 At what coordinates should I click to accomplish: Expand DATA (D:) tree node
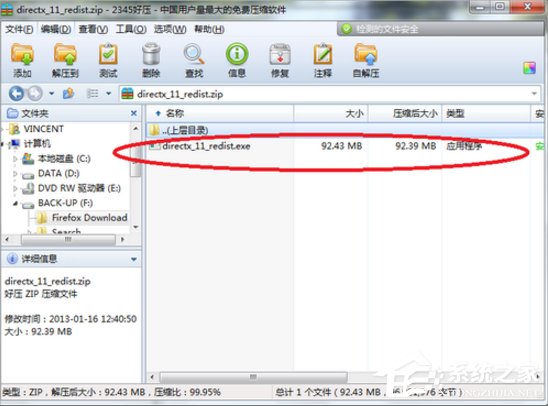point(15,173)
